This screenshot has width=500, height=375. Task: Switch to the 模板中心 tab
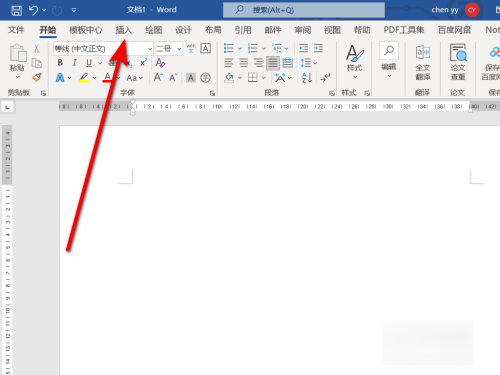[x=86, y=30]
